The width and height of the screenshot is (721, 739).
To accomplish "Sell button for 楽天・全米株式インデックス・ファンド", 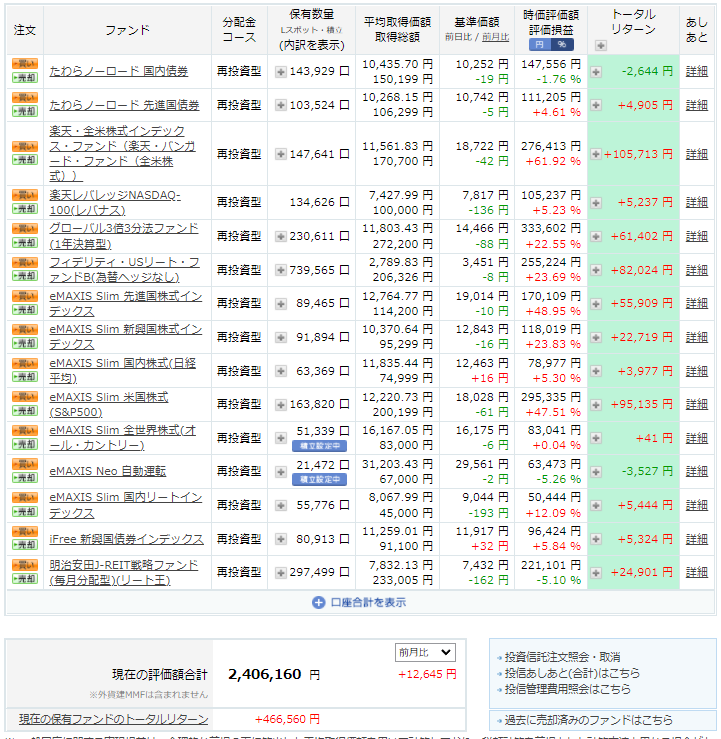I will 25,160.
